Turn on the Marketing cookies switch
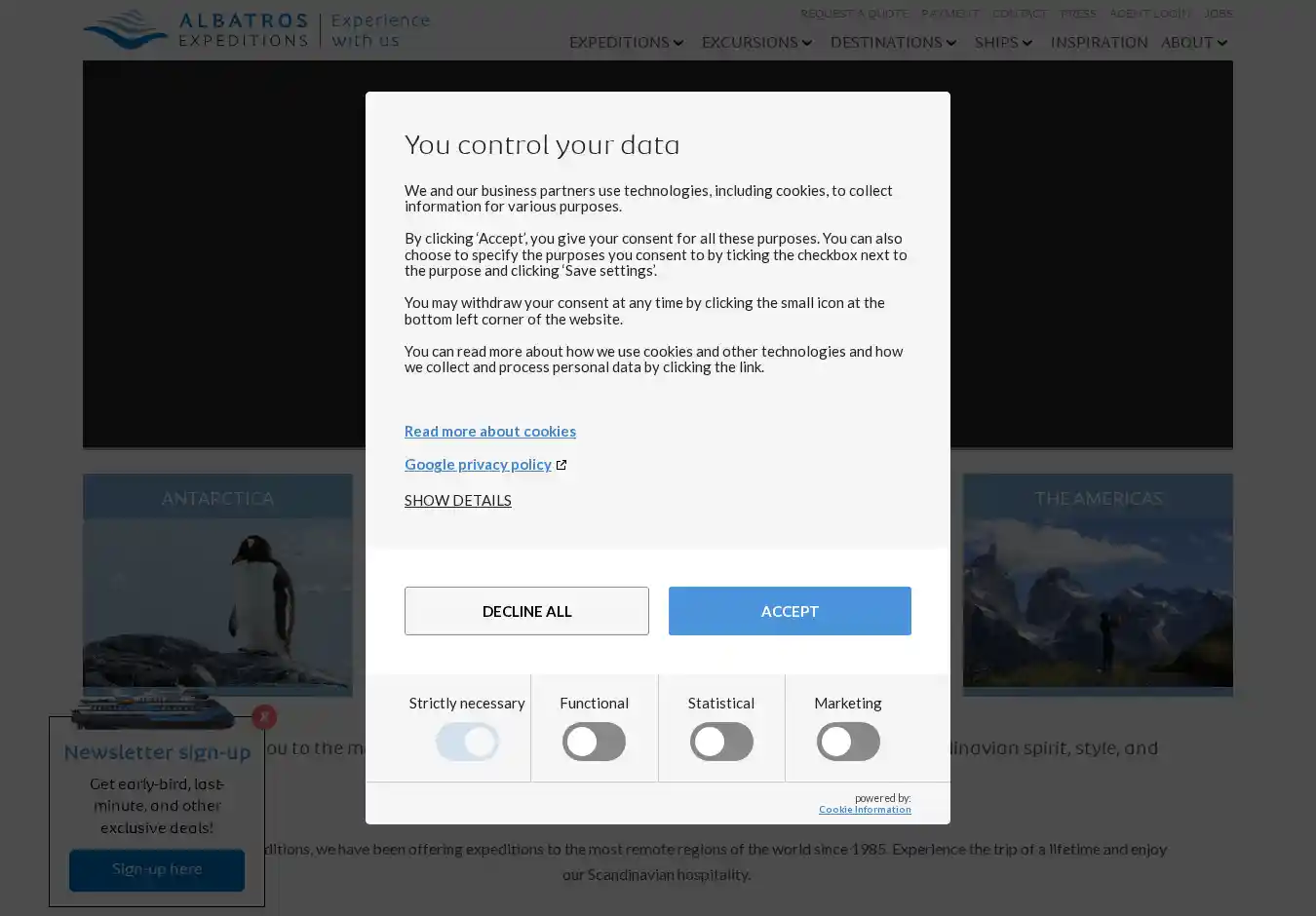This screenshot has width=1316, height=916. (848, 742)
